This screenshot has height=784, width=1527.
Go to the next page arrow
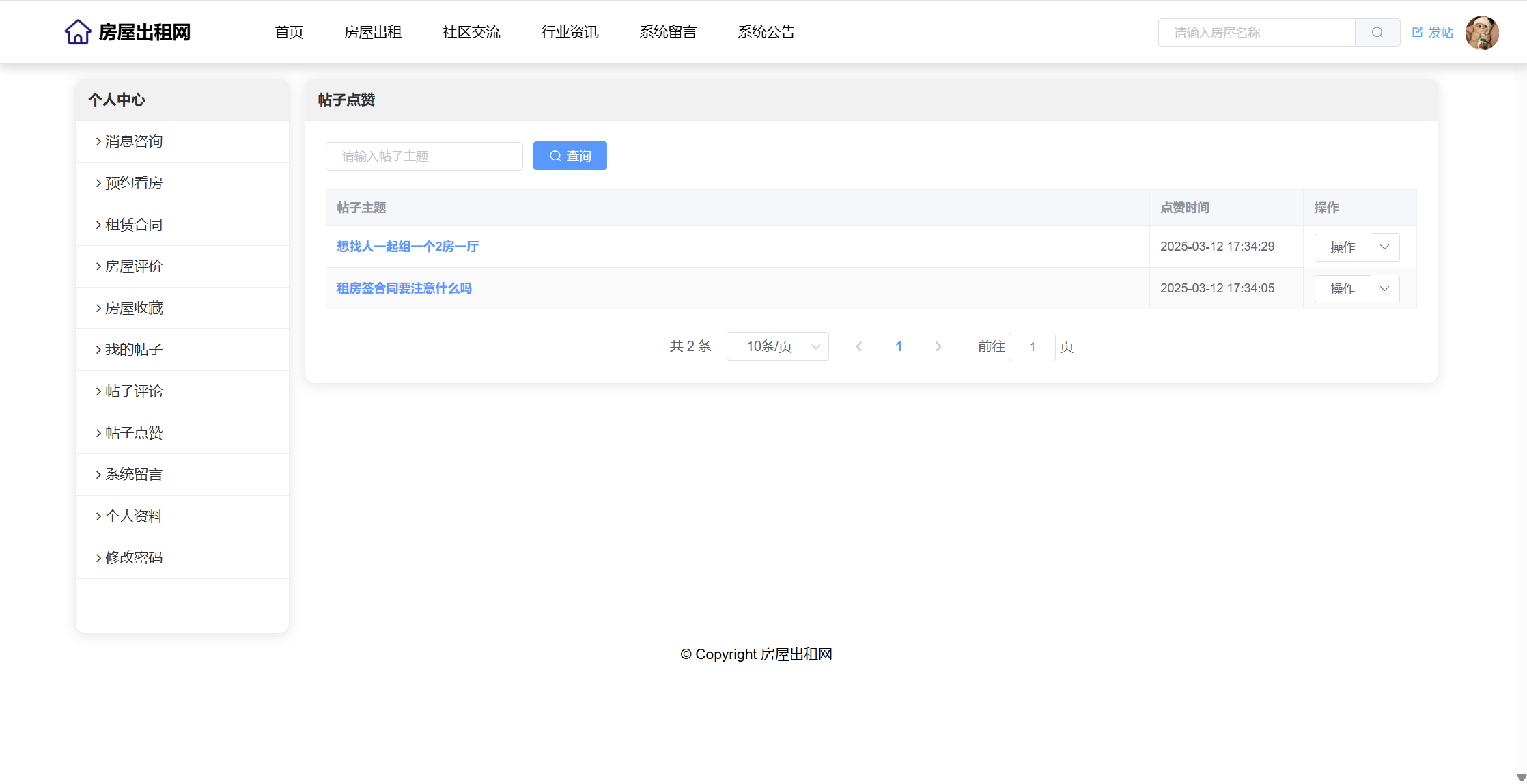[938, 347]
